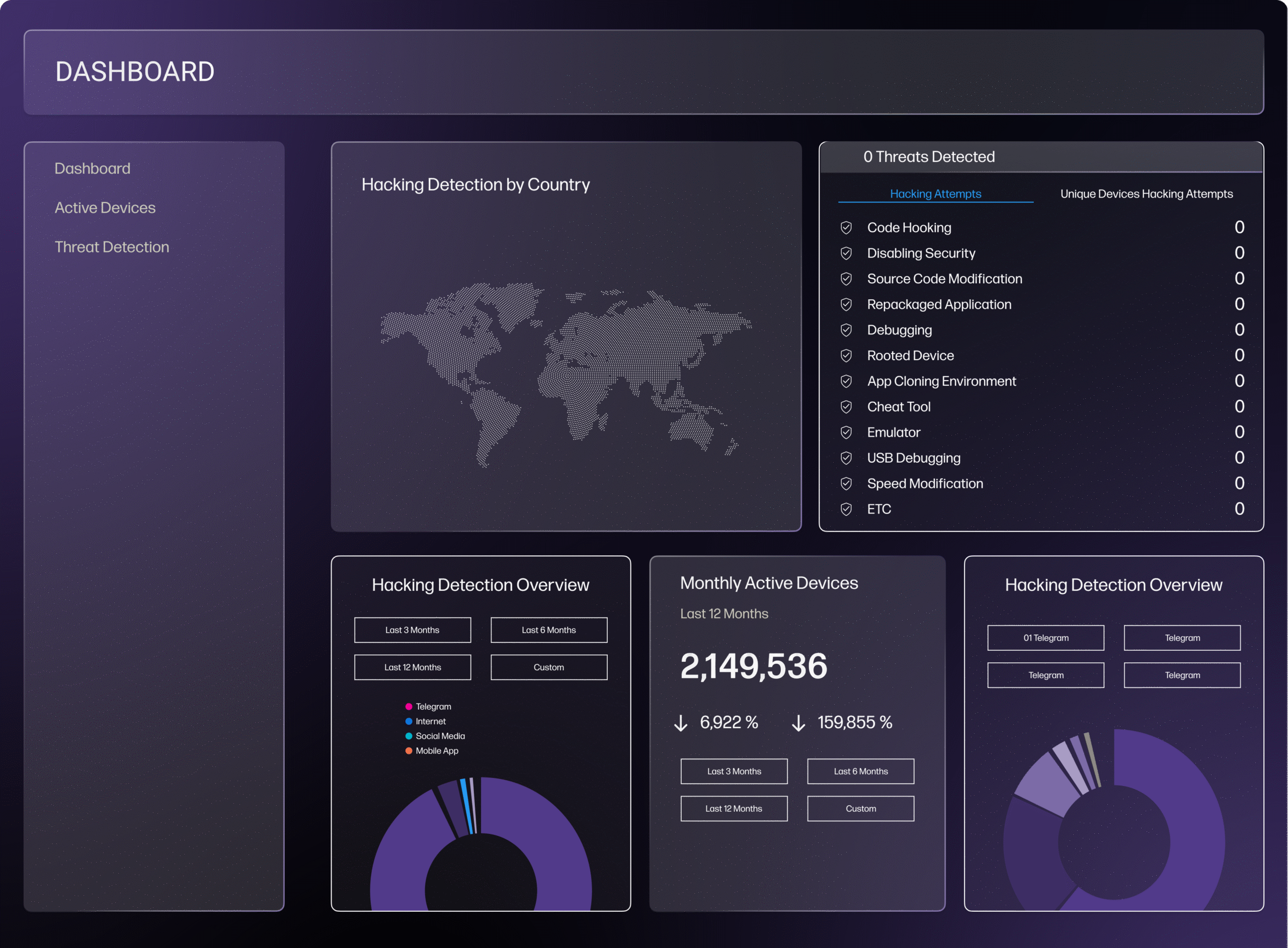Click the dotted world map
The height and width of the screenshot is (948, 1288).
(566, 375)
